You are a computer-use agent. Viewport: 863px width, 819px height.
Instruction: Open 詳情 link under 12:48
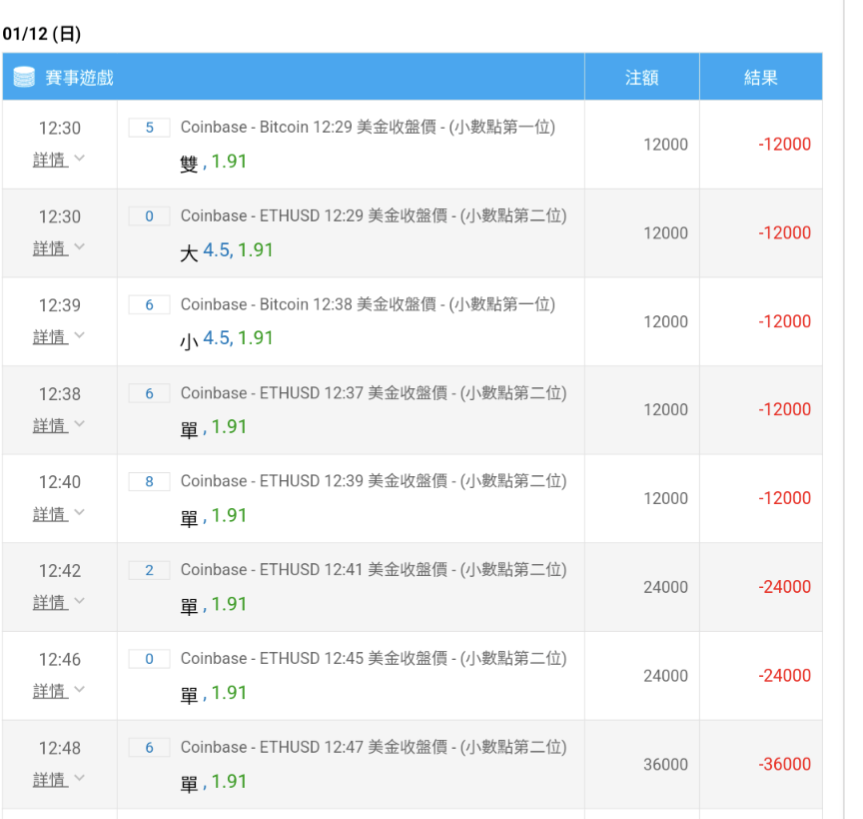(50, 780)
